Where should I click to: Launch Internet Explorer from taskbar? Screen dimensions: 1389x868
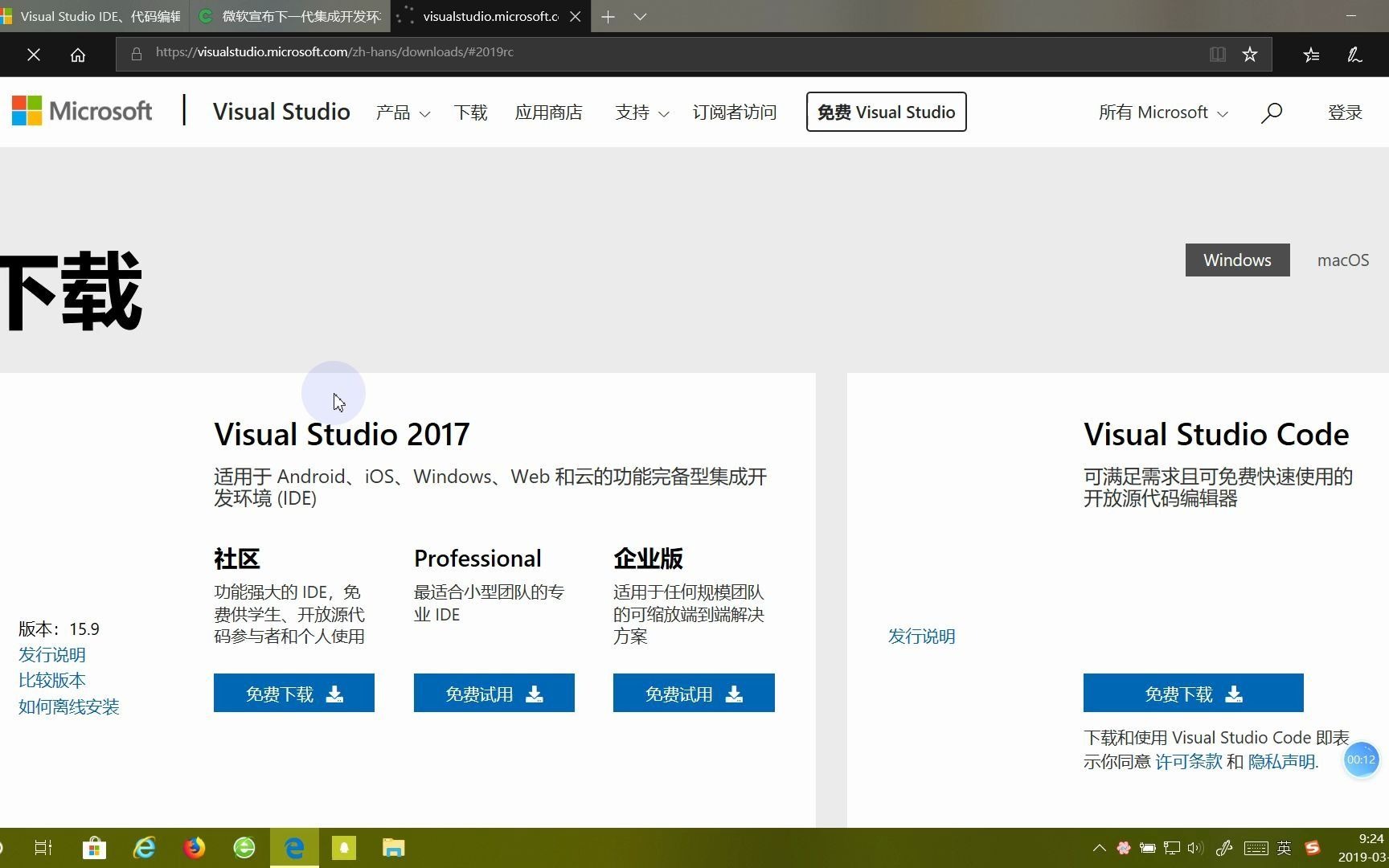[145, 848]
